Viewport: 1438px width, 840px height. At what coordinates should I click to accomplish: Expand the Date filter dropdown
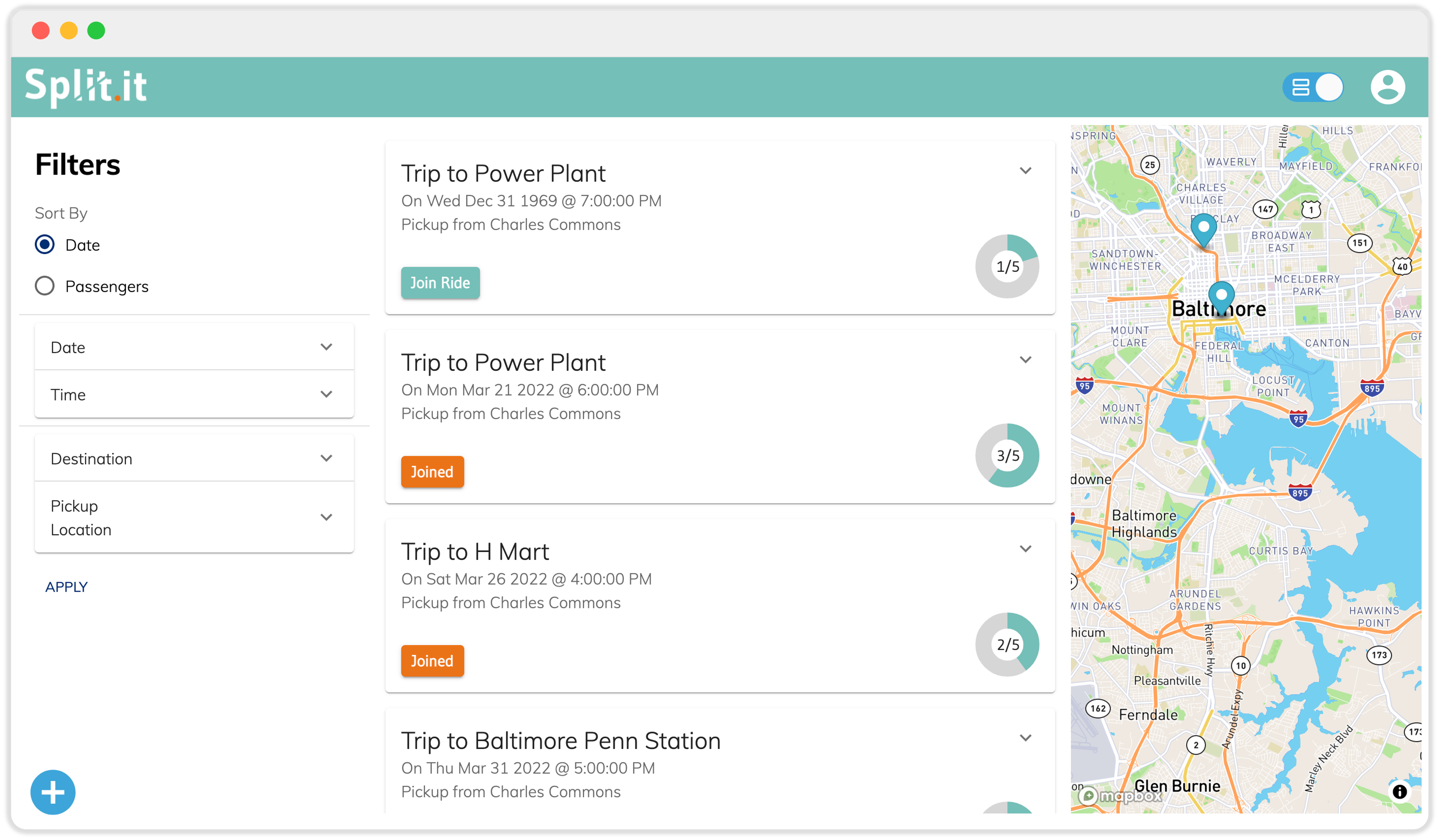[x=194, y=347]
